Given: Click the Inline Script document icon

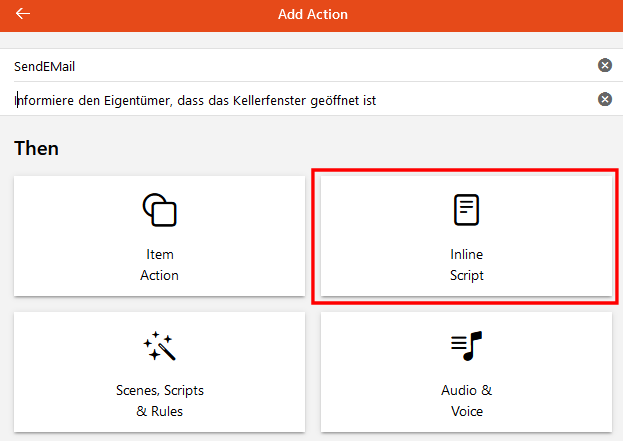Looking at the screenshot, I should pyautogui.click(x=466, y=210).
